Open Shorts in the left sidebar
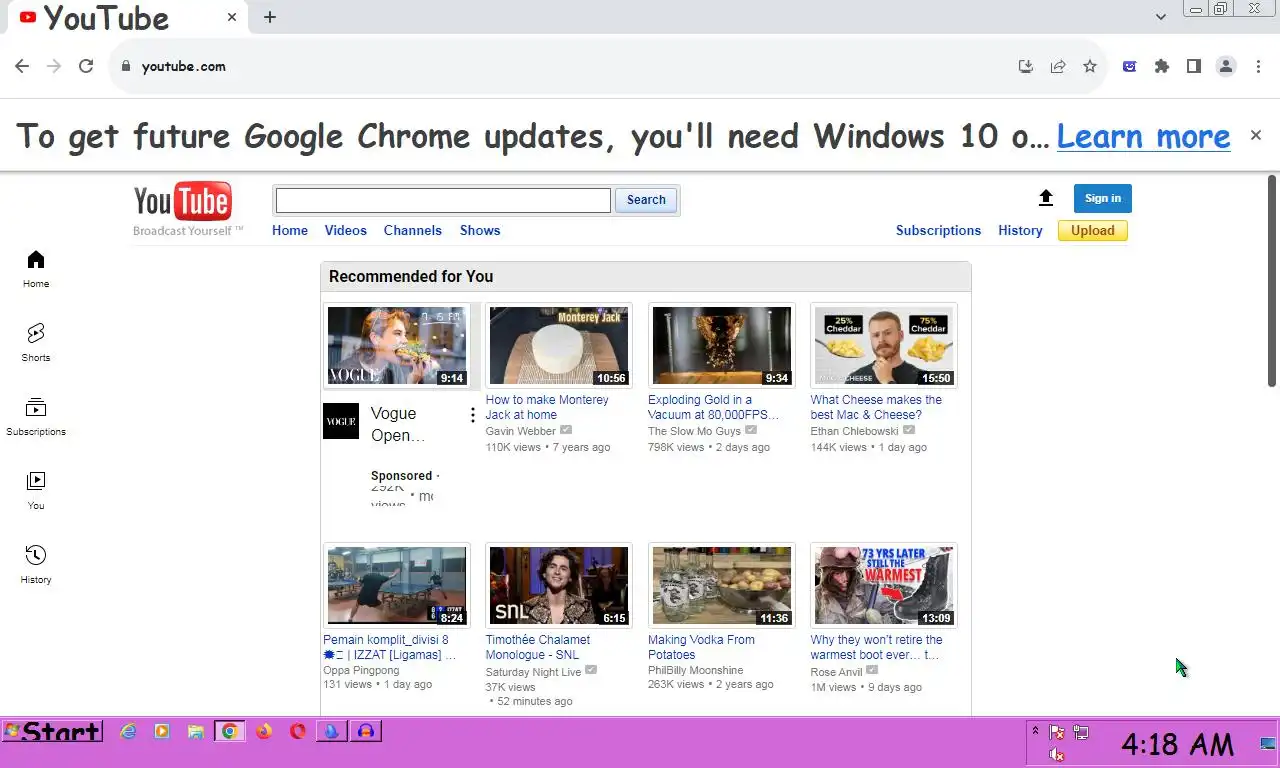This screenshot has width=1280, height=768. 36,343
